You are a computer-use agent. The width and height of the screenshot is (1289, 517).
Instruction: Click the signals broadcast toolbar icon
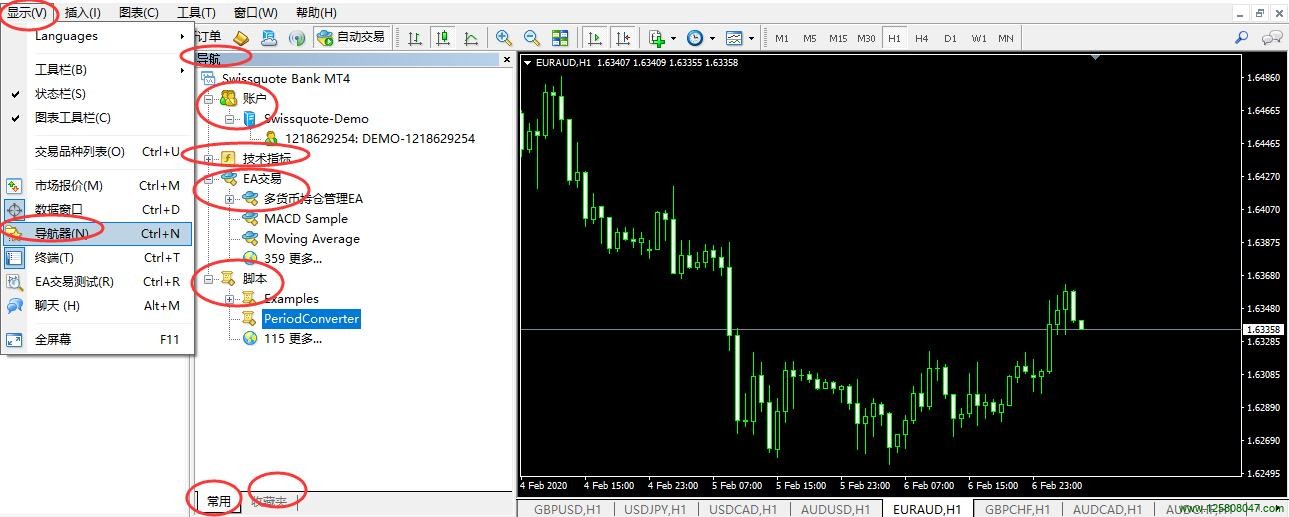[x=297, y=38]
